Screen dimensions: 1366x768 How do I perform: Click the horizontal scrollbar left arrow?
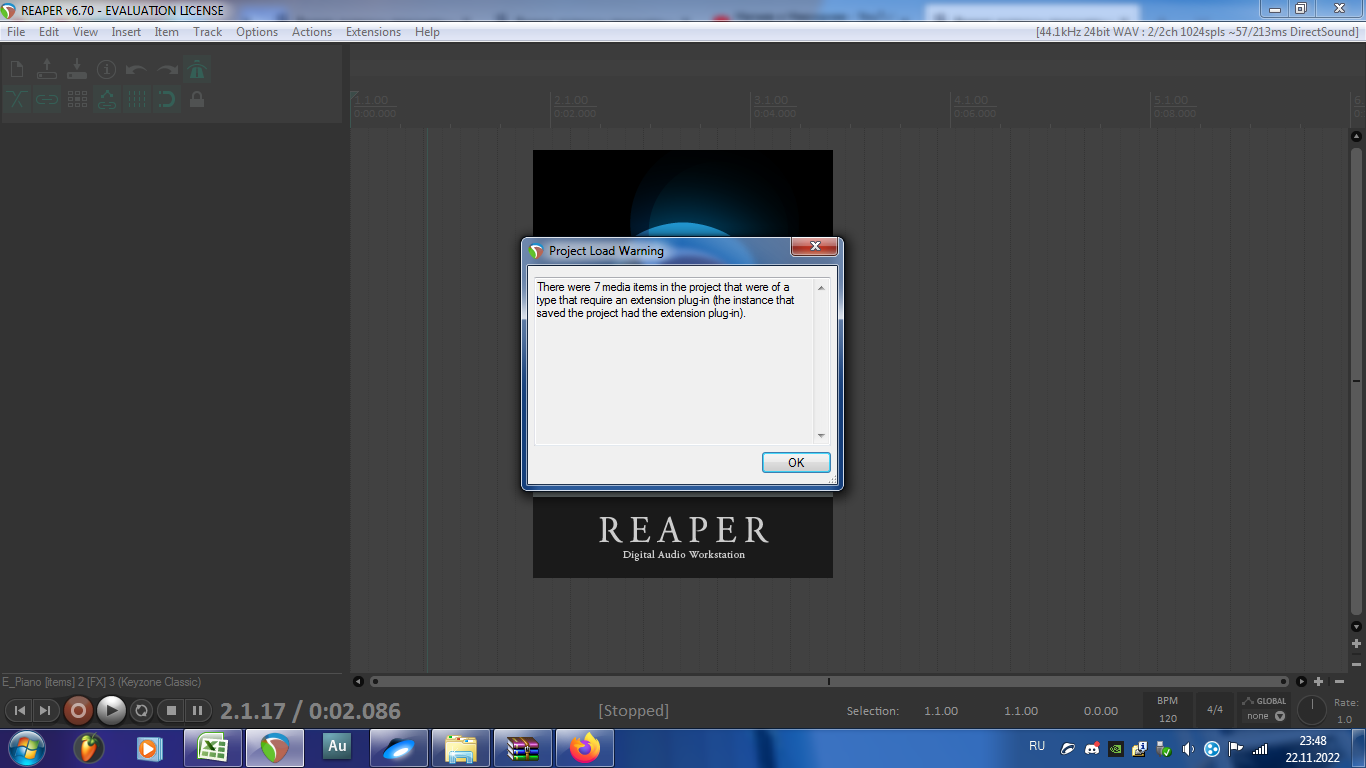[359, 682]
